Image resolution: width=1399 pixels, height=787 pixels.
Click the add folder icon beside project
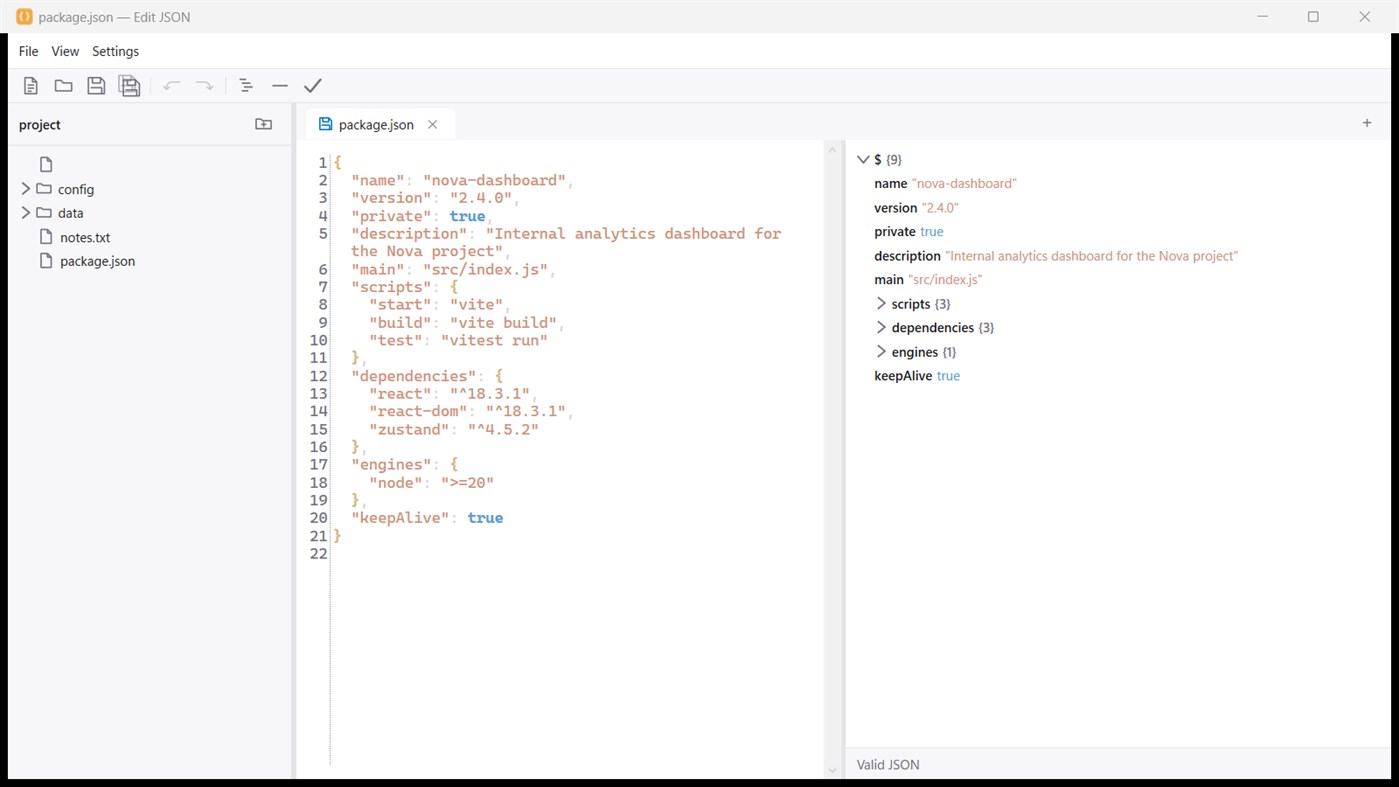(264, 124)
